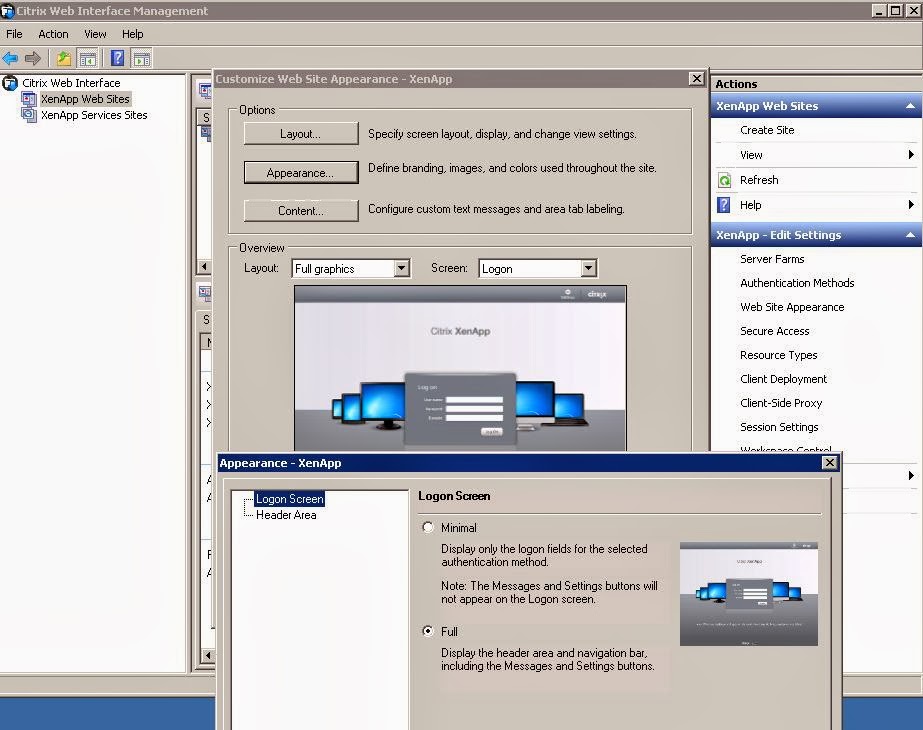Screen dimensions: 923x730
Task: Click the Back arrow toolbar icon
Action: point(10,58)
